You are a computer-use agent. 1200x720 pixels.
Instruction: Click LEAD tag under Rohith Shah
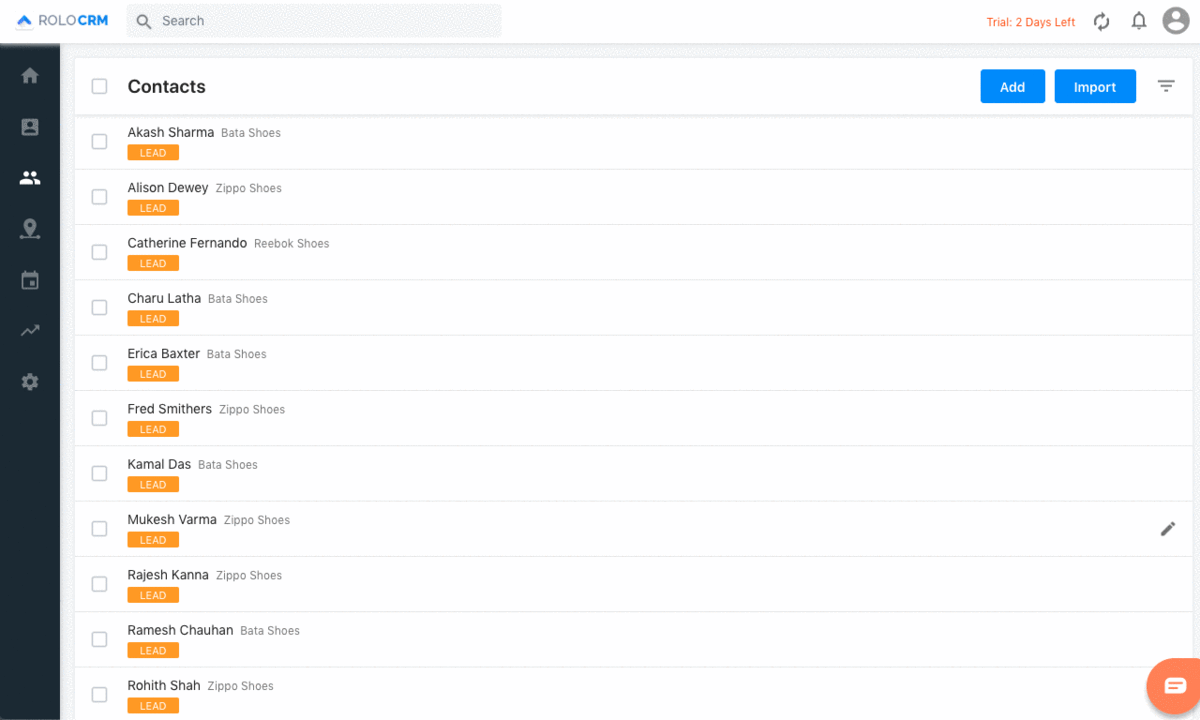click(153, 706)
